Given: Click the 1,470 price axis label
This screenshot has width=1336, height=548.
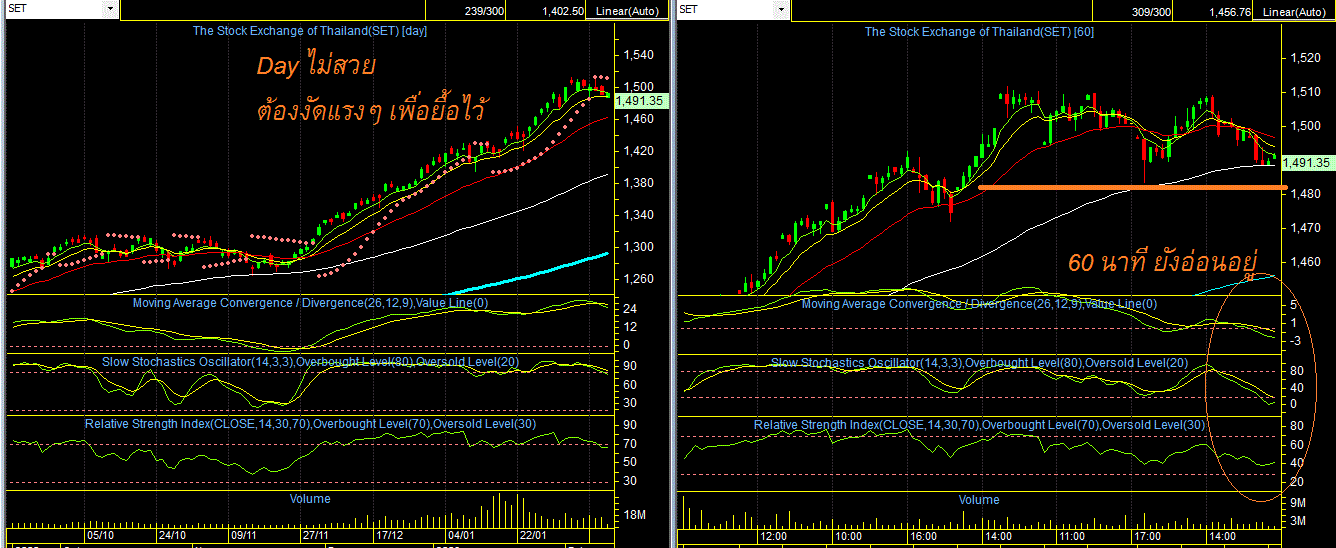Looking at the screenshot, I should pos(1305,228).
